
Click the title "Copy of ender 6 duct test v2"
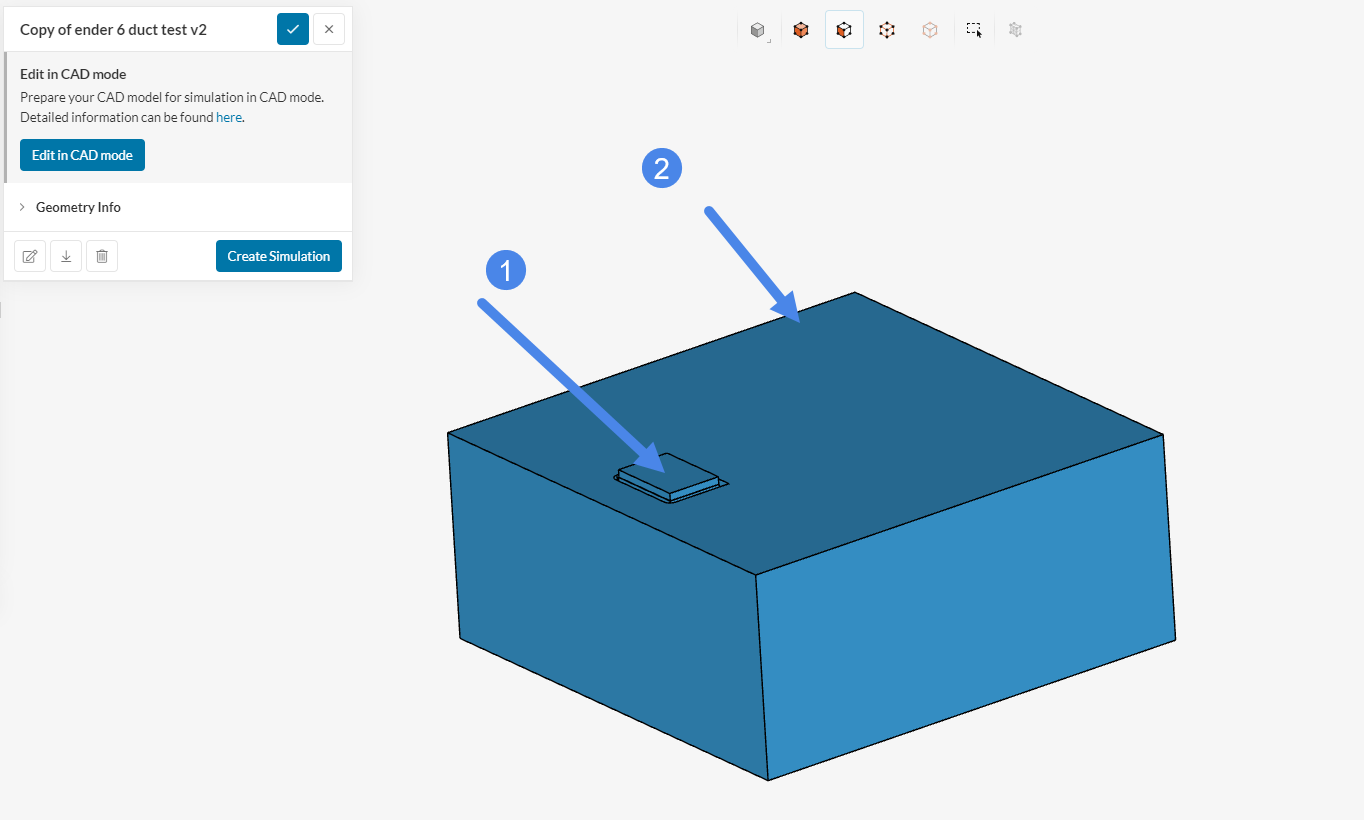pyautogui.click(x=113, y=30)
